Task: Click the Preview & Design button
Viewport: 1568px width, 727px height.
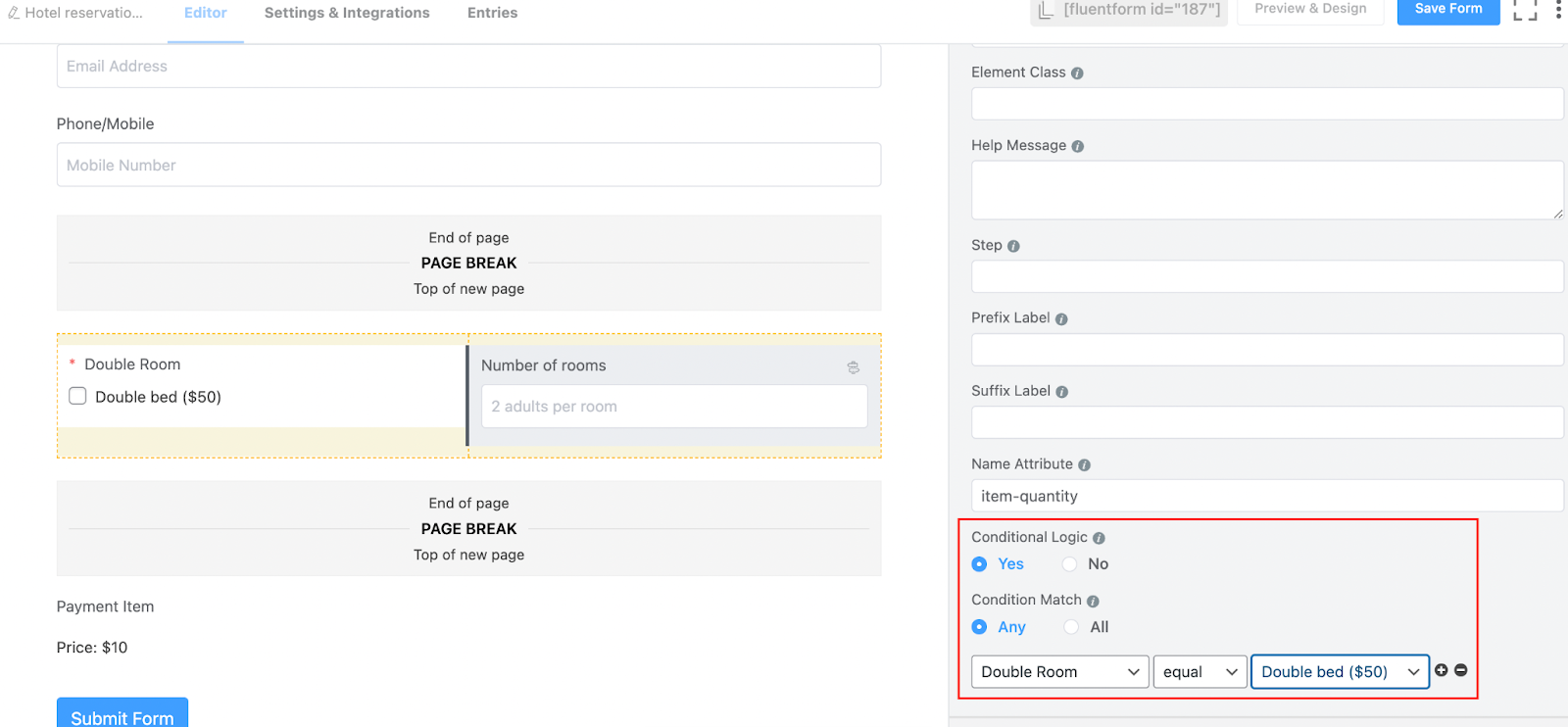Action: click(1310, 10)
